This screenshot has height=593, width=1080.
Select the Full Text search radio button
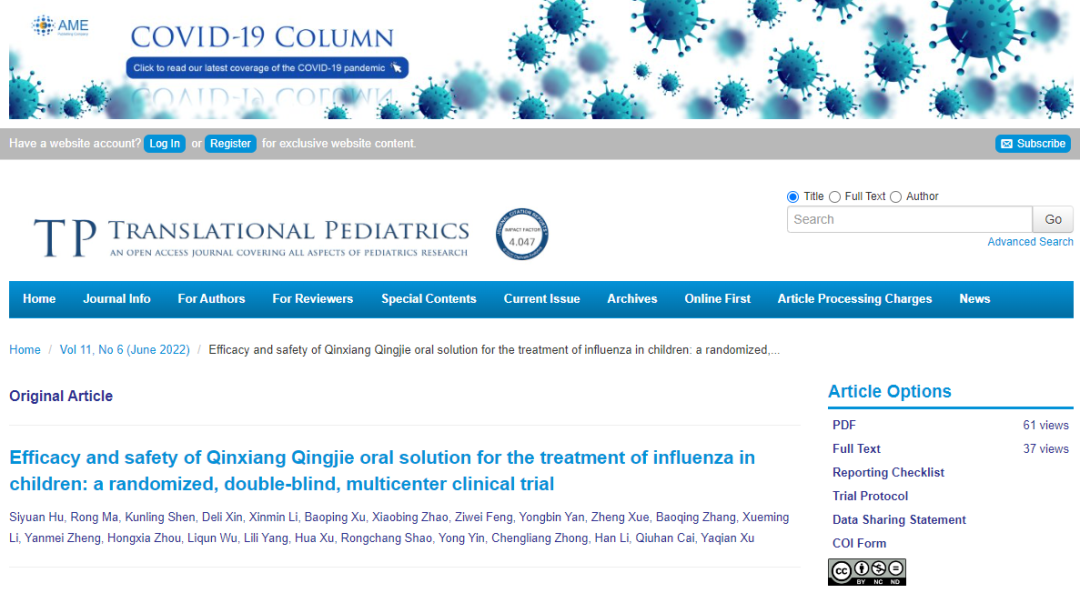click(835, 197)
